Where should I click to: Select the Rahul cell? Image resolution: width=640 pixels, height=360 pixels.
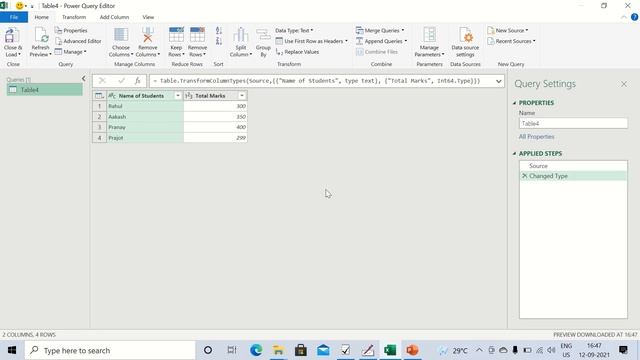coord(145,106)
